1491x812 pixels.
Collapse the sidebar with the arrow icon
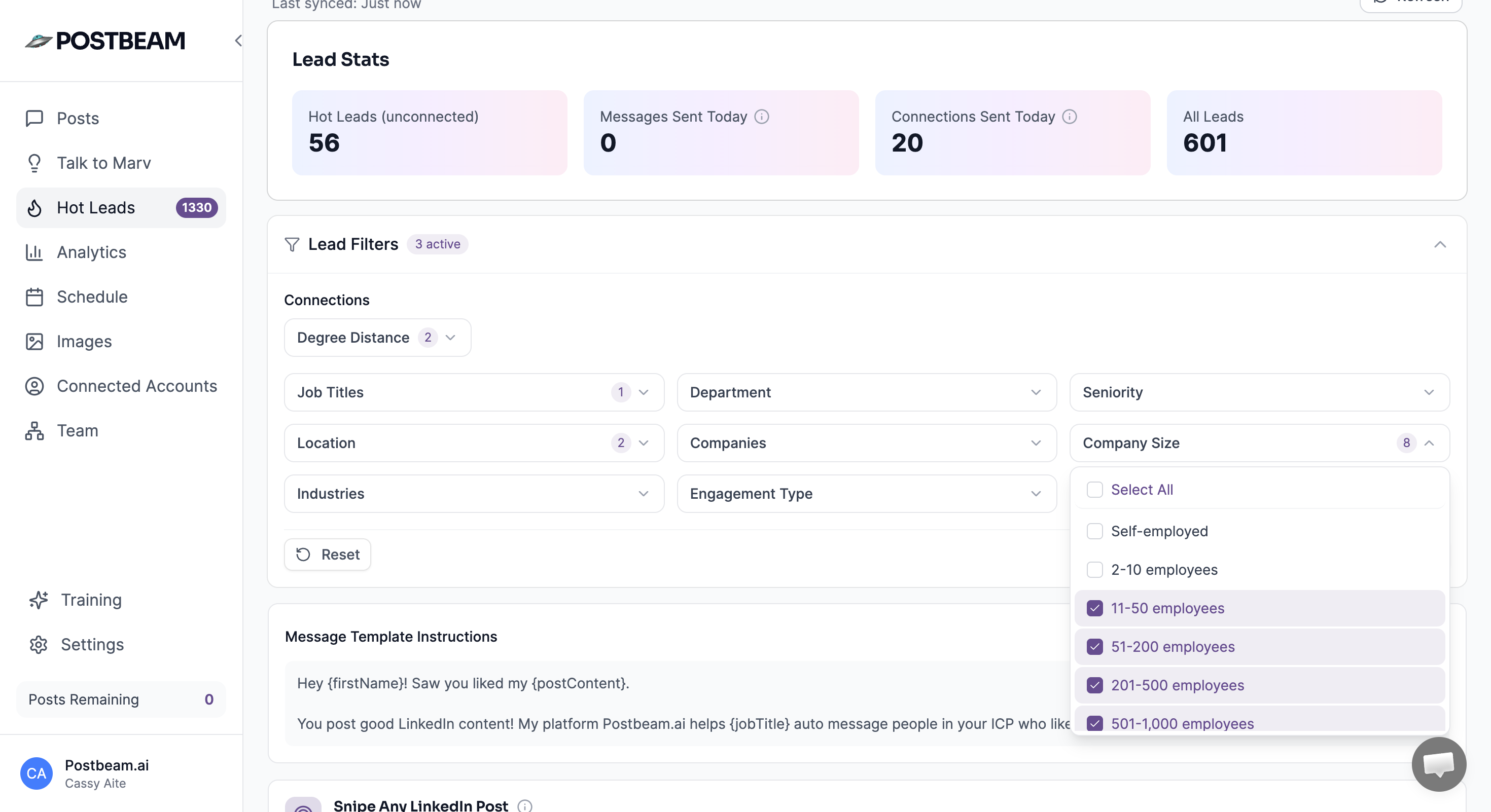[x=238, y=41]
